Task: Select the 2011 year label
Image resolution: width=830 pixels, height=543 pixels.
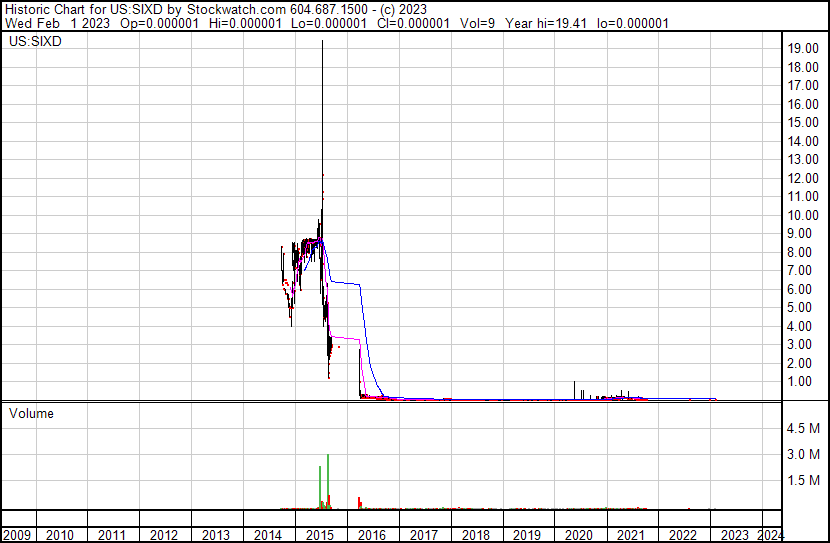Action: (111, 535)
